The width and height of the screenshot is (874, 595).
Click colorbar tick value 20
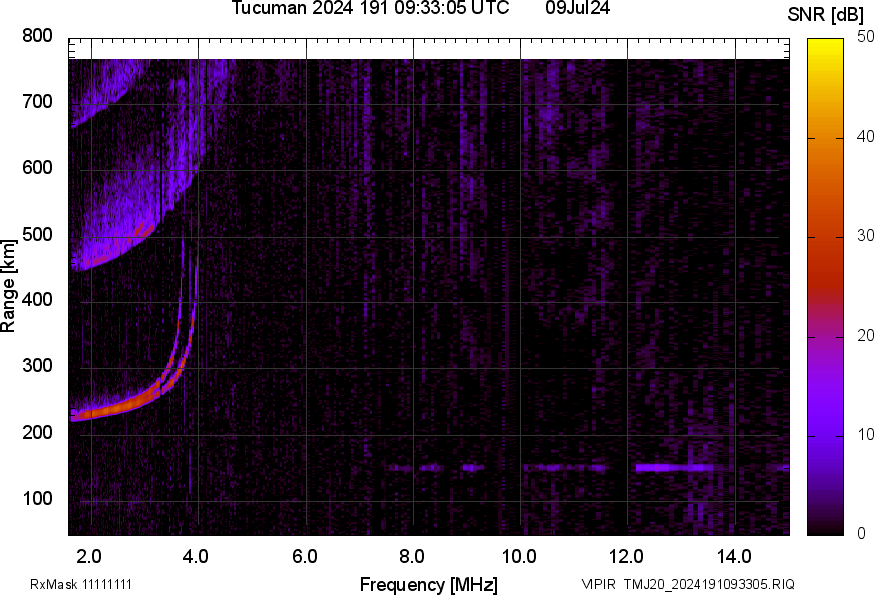click(865, 336)
